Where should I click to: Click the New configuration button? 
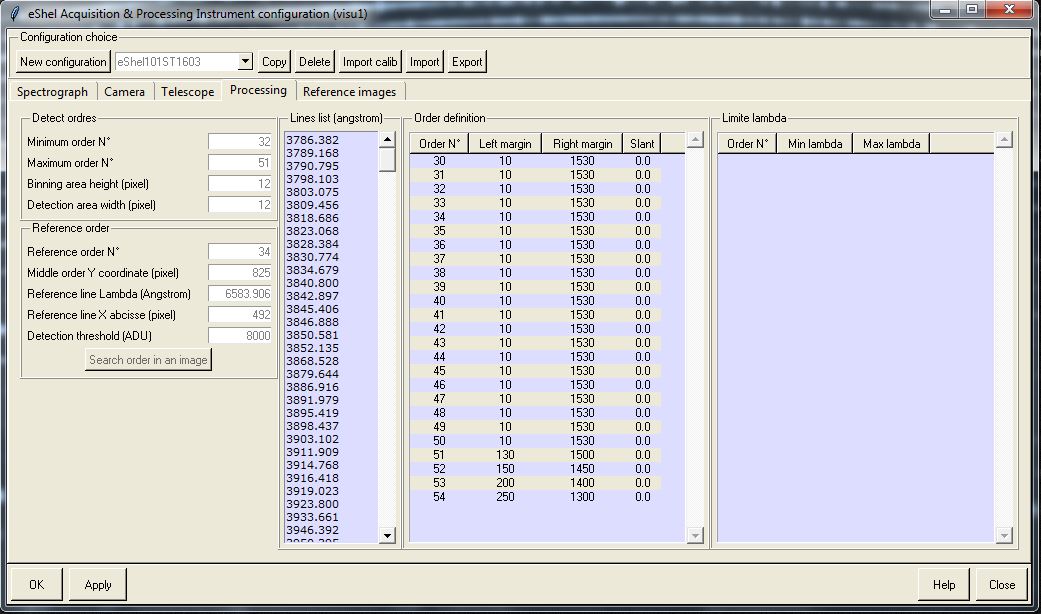(62, 60)
